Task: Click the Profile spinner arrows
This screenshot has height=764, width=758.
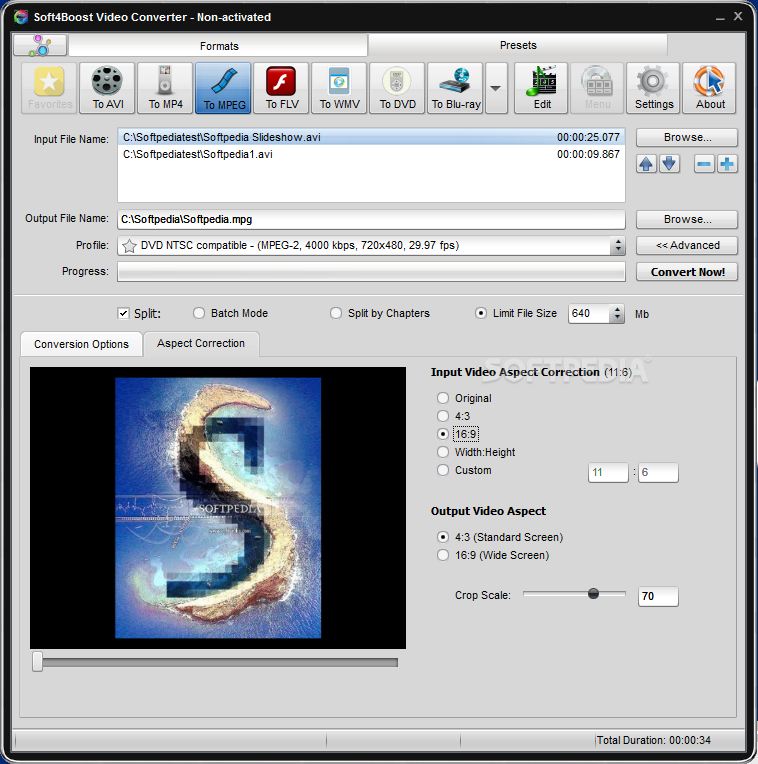Action: 618,246
